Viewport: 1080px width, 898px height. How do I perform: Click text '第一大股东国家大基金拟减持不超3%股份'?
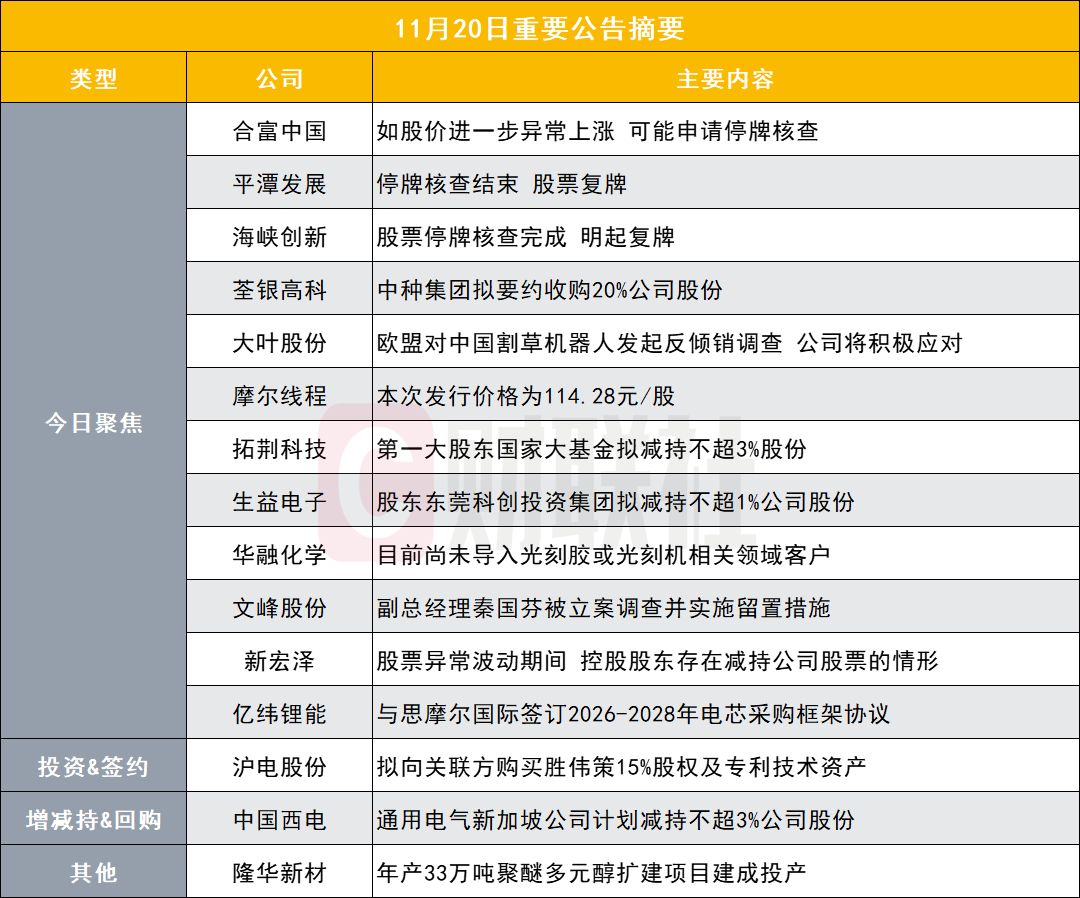point(592,448)
